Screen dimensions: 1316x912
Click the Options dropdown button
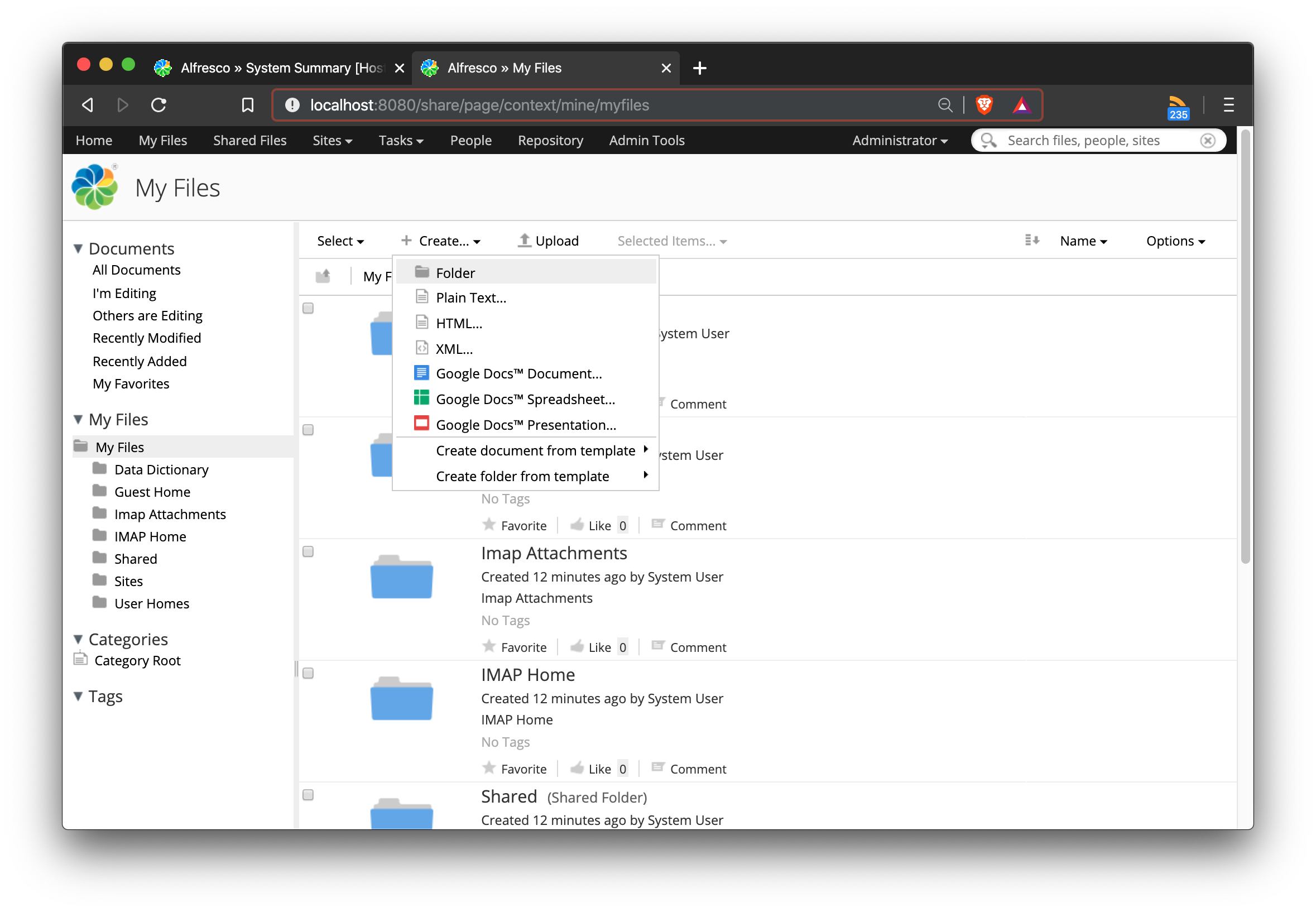point(1175,240)
